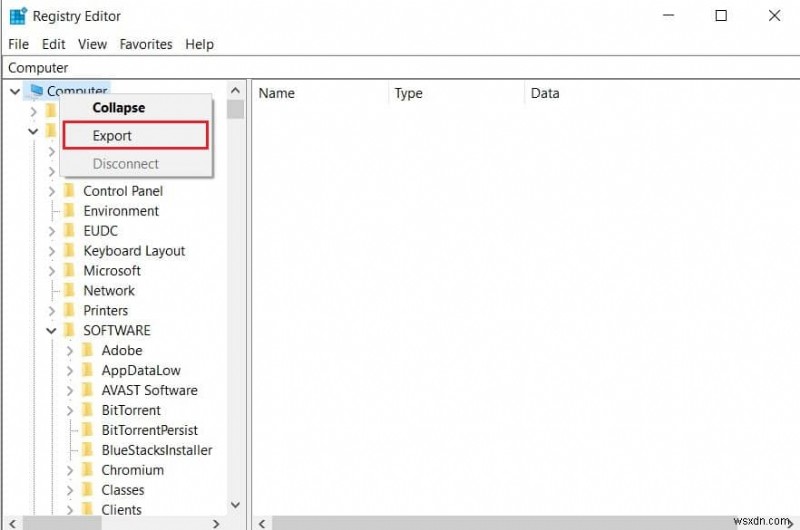Expand the Keyboard Layout key
This screenshot has width=800, height=530.
(52, 250)
